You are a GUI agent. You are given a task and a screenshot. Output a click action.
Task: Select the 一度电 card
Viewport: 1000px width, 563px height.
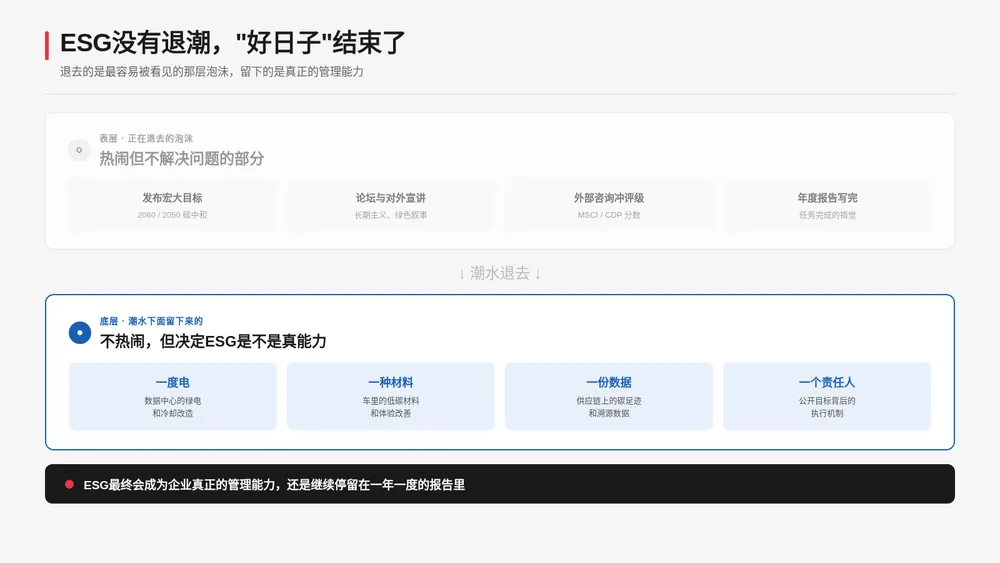[173, 396]
